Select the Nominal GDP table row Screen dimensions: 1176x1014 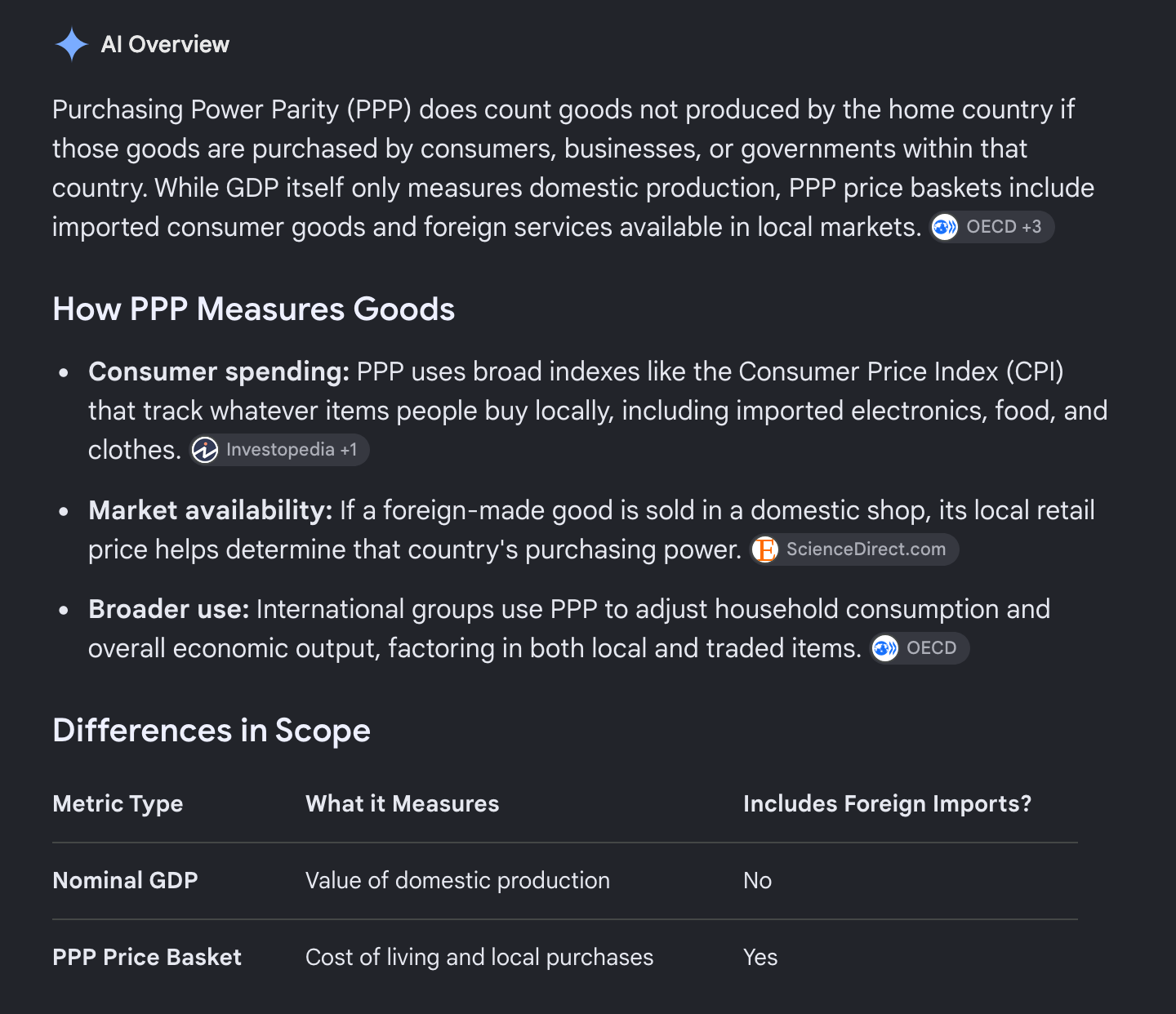pos(565,881)
